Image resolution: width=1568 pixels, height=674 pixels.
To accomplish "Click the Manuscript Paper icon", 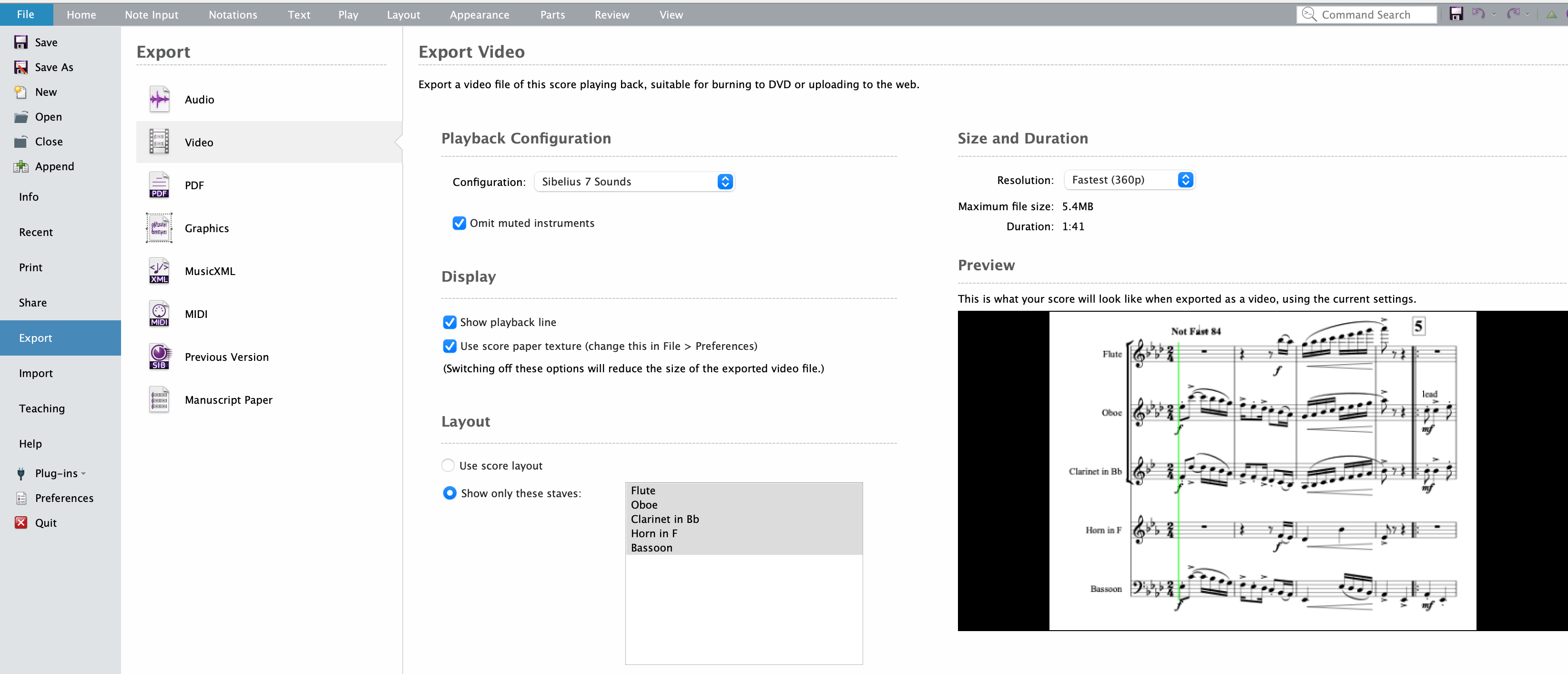I will point(160,399).
